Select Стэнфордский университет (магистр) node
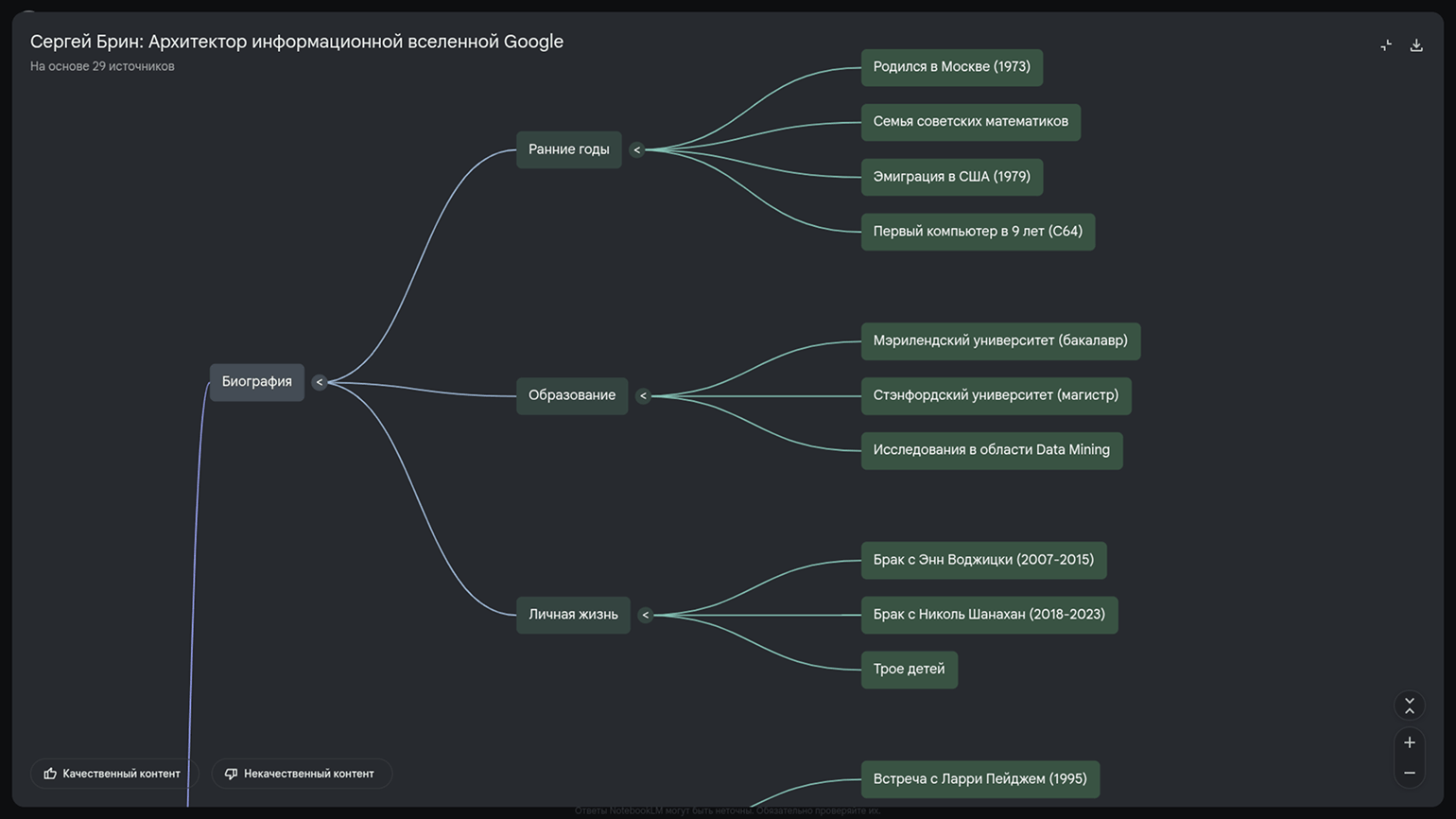The width and height of the screenshot is (1456, 819). coord(995,395)
